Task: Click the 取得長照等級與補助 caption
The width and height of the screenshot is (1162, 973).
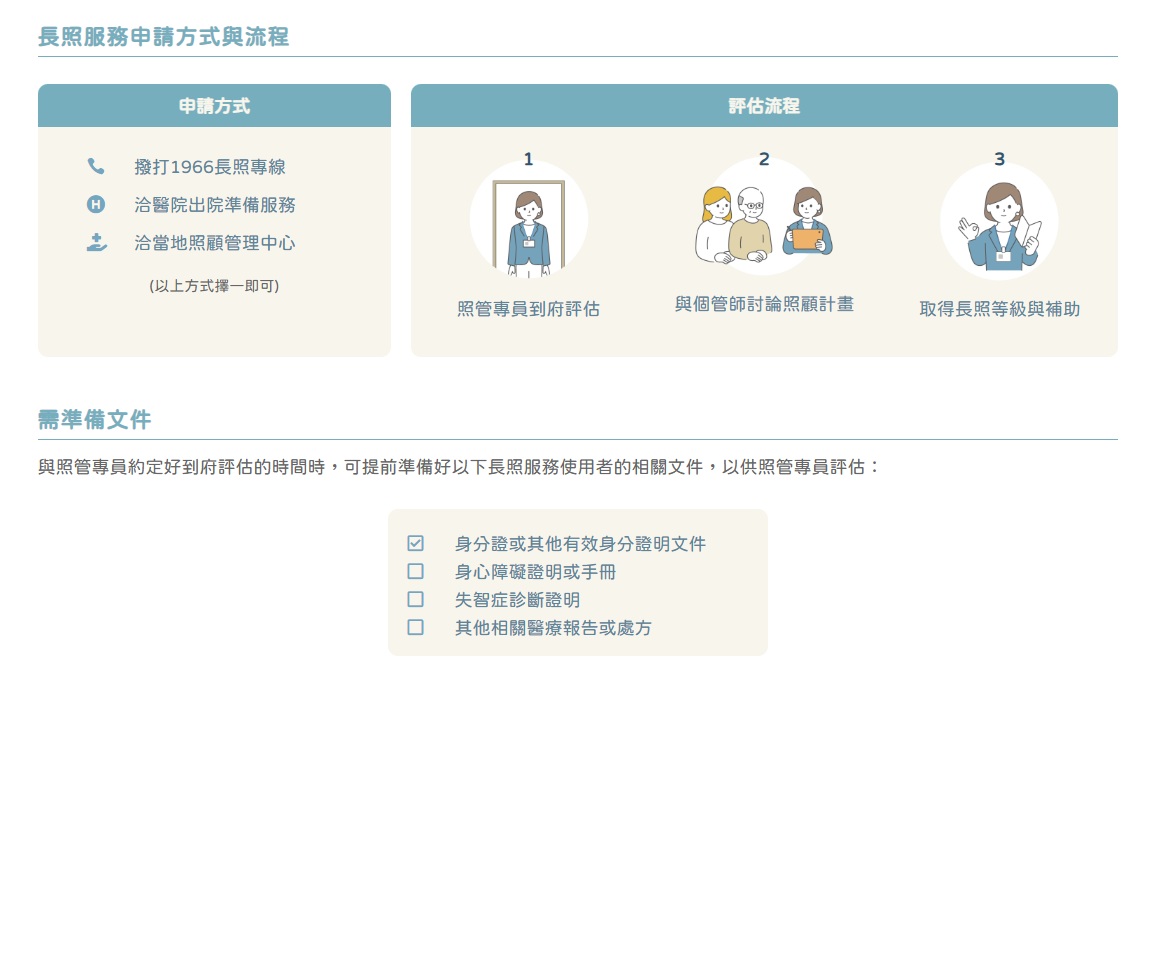Action: 999,309
